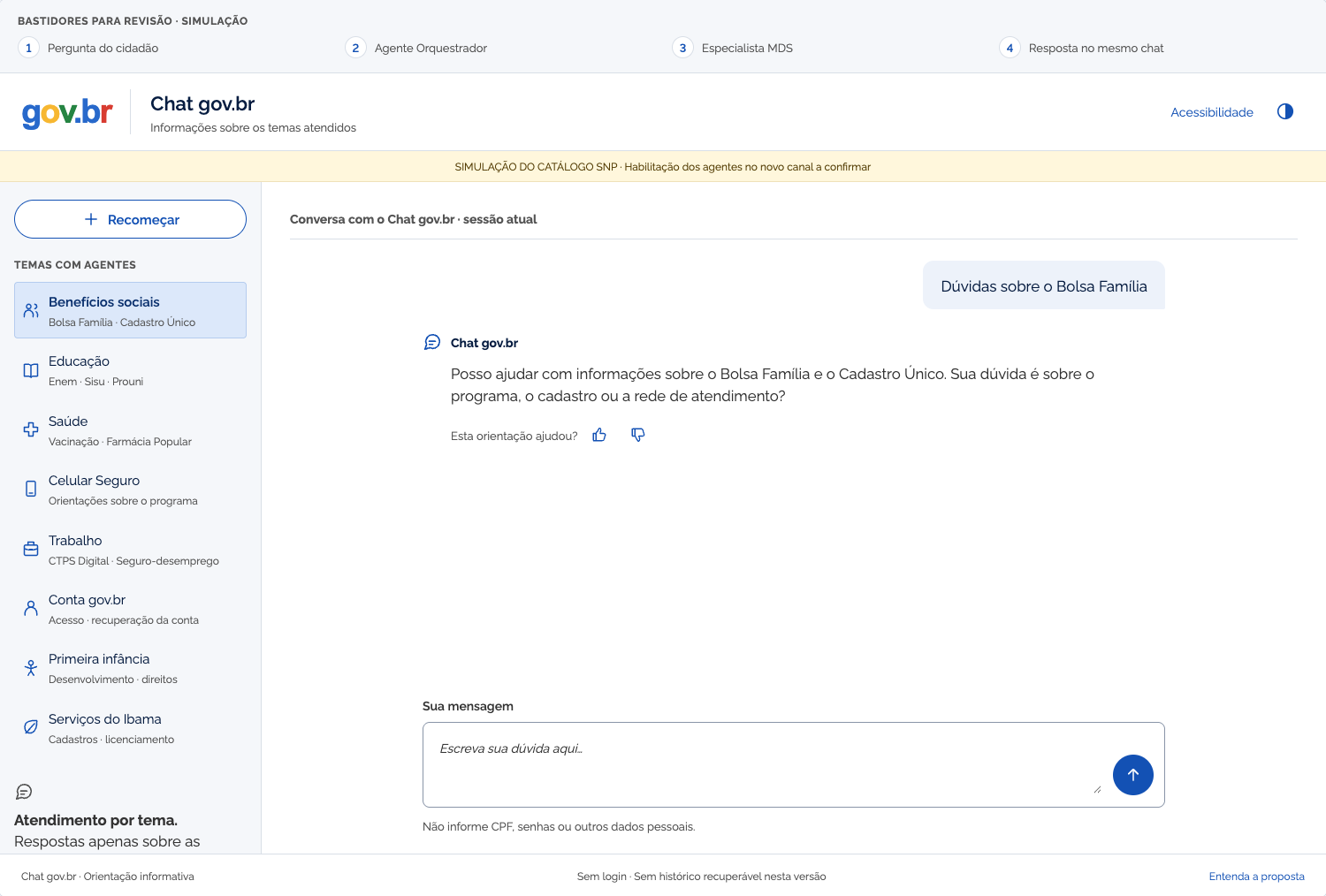The height and width of the screenshot is (896, 1326).
Task: Click the Celular Seguro topic title
Action: (94, 481)
